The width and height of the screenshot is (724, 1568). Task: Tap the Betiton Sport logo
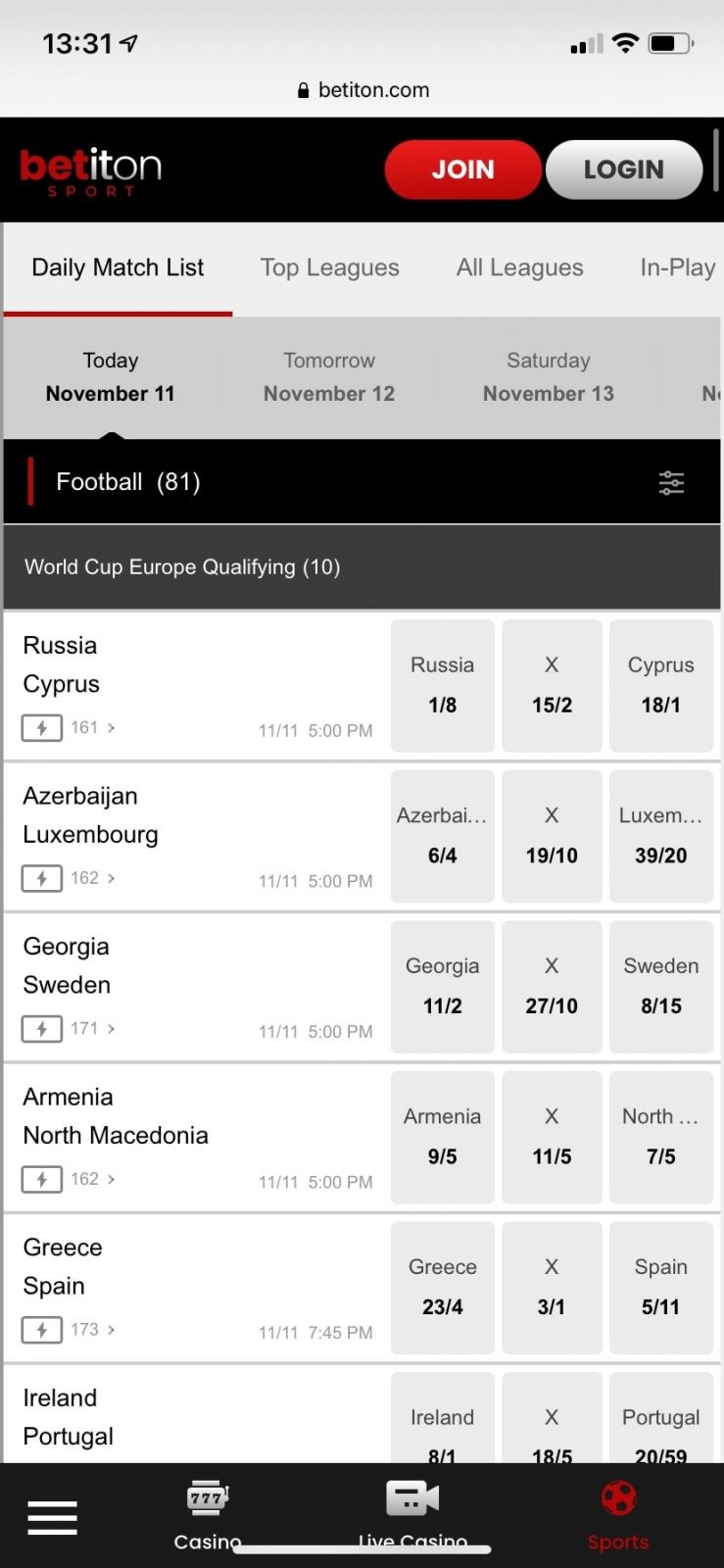[91, 171]
